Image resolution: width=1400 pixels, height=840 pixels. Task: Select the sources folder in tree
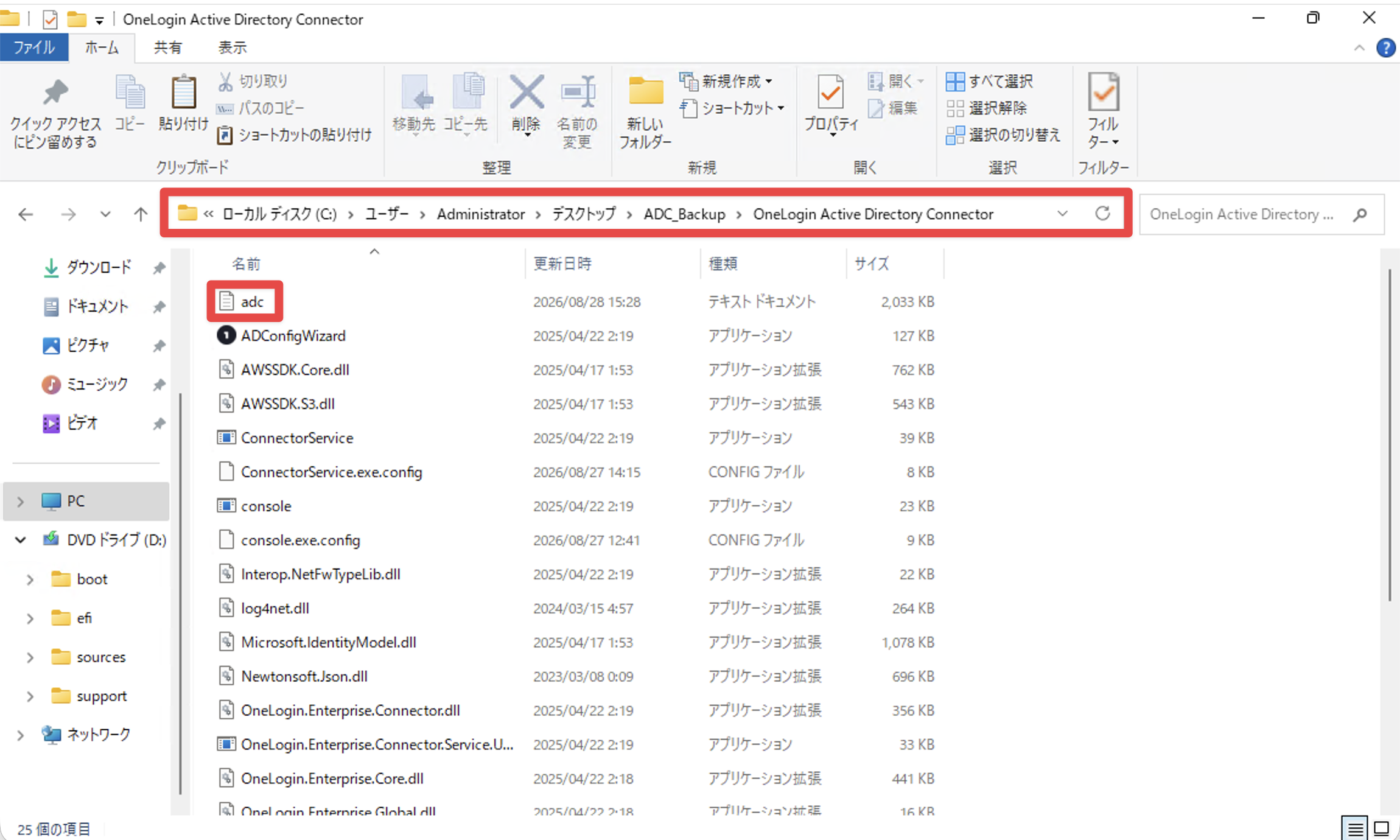pyautogui.click(x=101, y=657)
